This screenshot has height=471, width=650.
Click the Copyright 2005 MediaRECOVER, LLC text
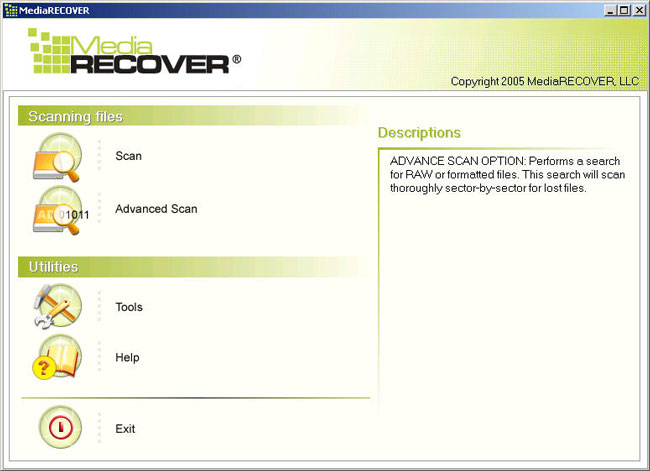[x=545, y=81]
